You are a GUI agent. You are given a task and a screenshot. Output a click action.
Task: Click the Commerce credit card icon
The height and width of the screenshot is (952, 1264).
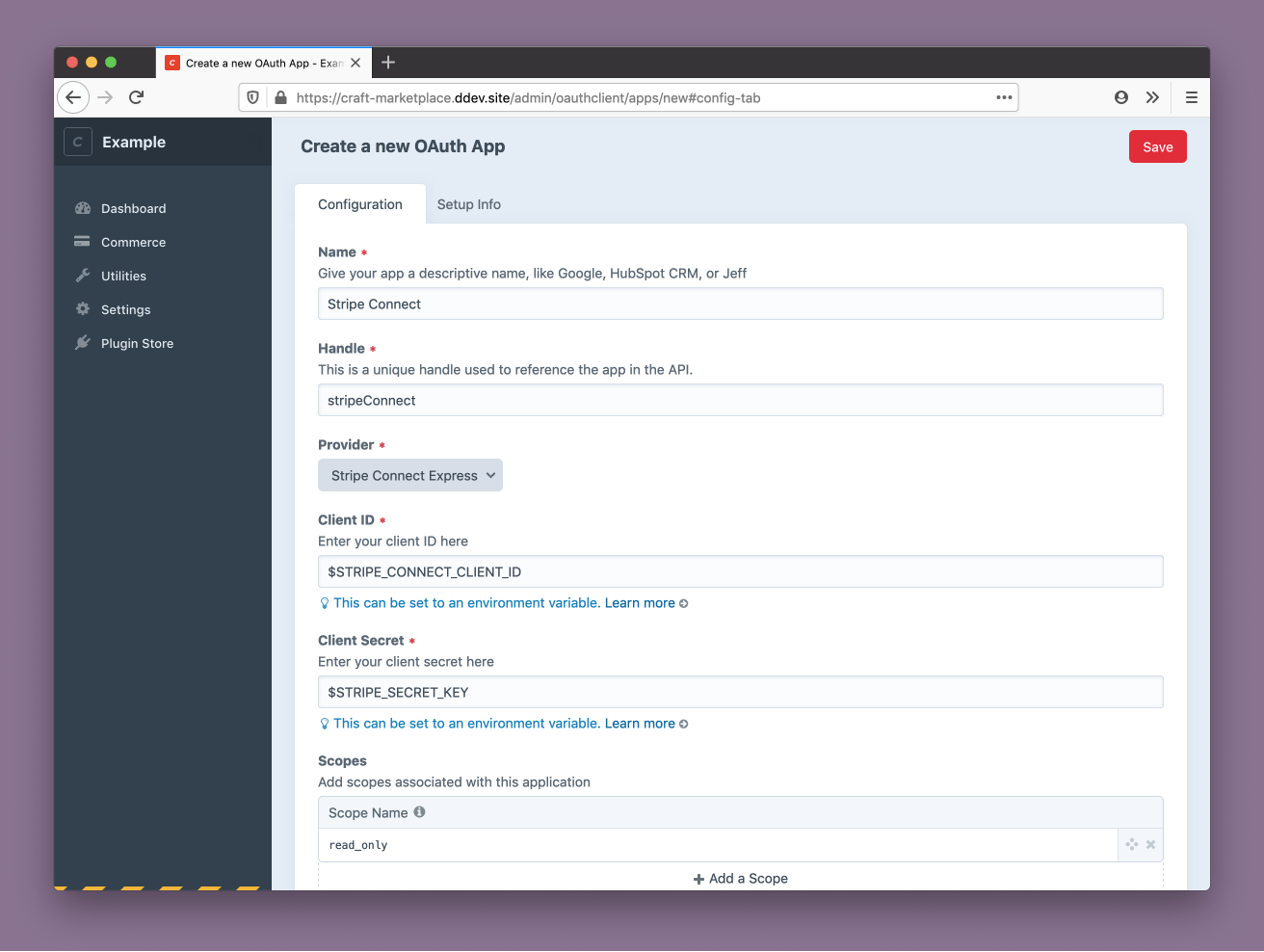click(x=83, y=242)
